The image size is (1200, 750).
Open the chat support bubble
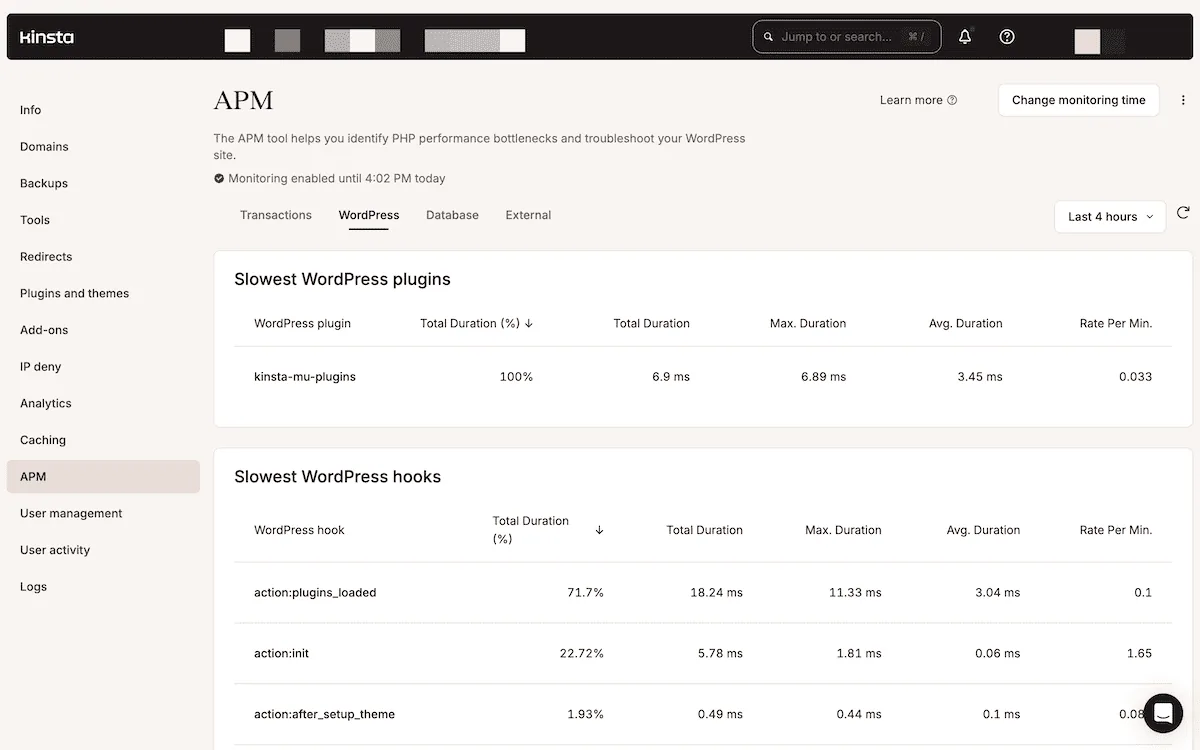click(1162, 713)
